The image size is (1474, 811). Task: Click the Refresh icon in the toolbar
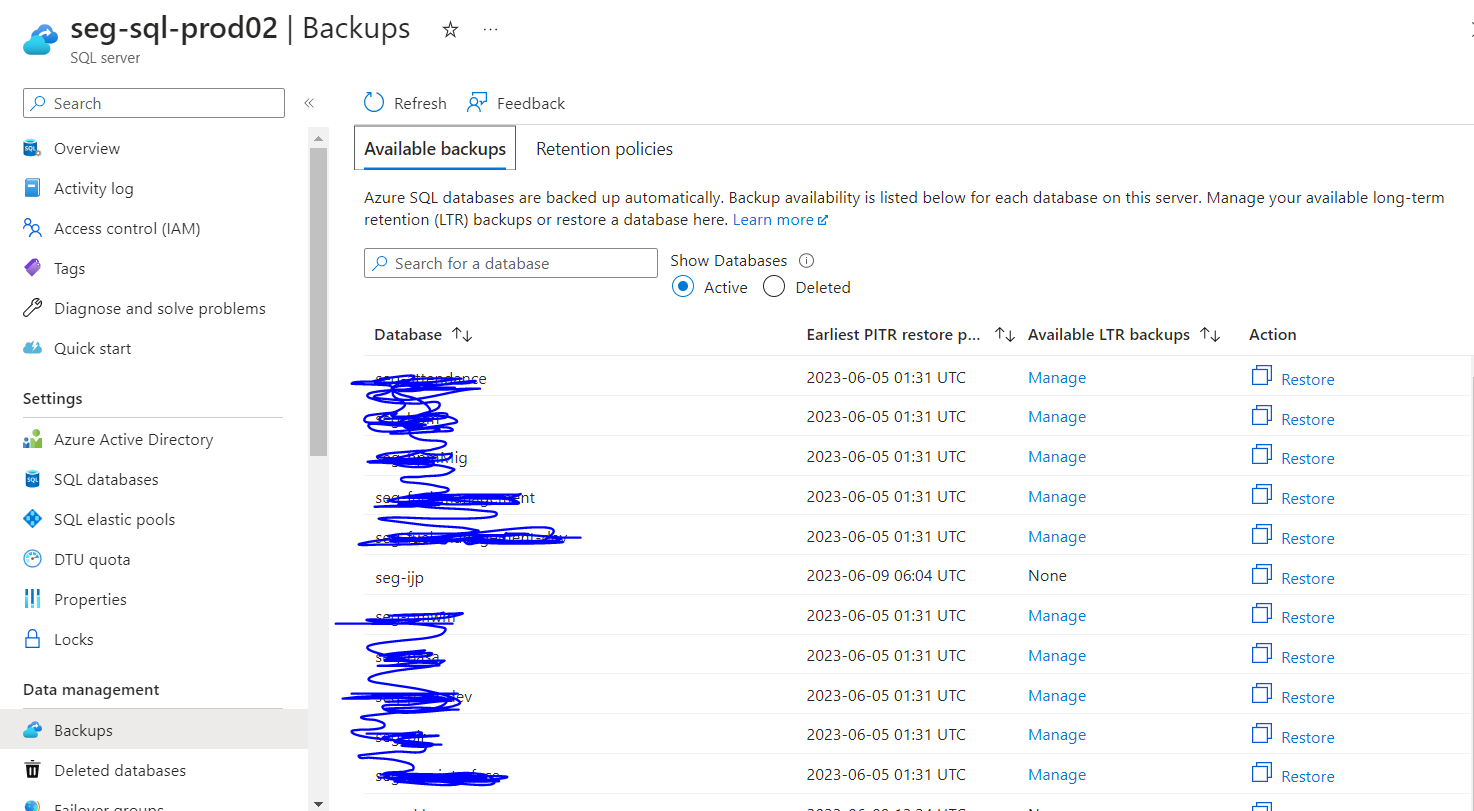pyautogui.click(x=374, y=102)
